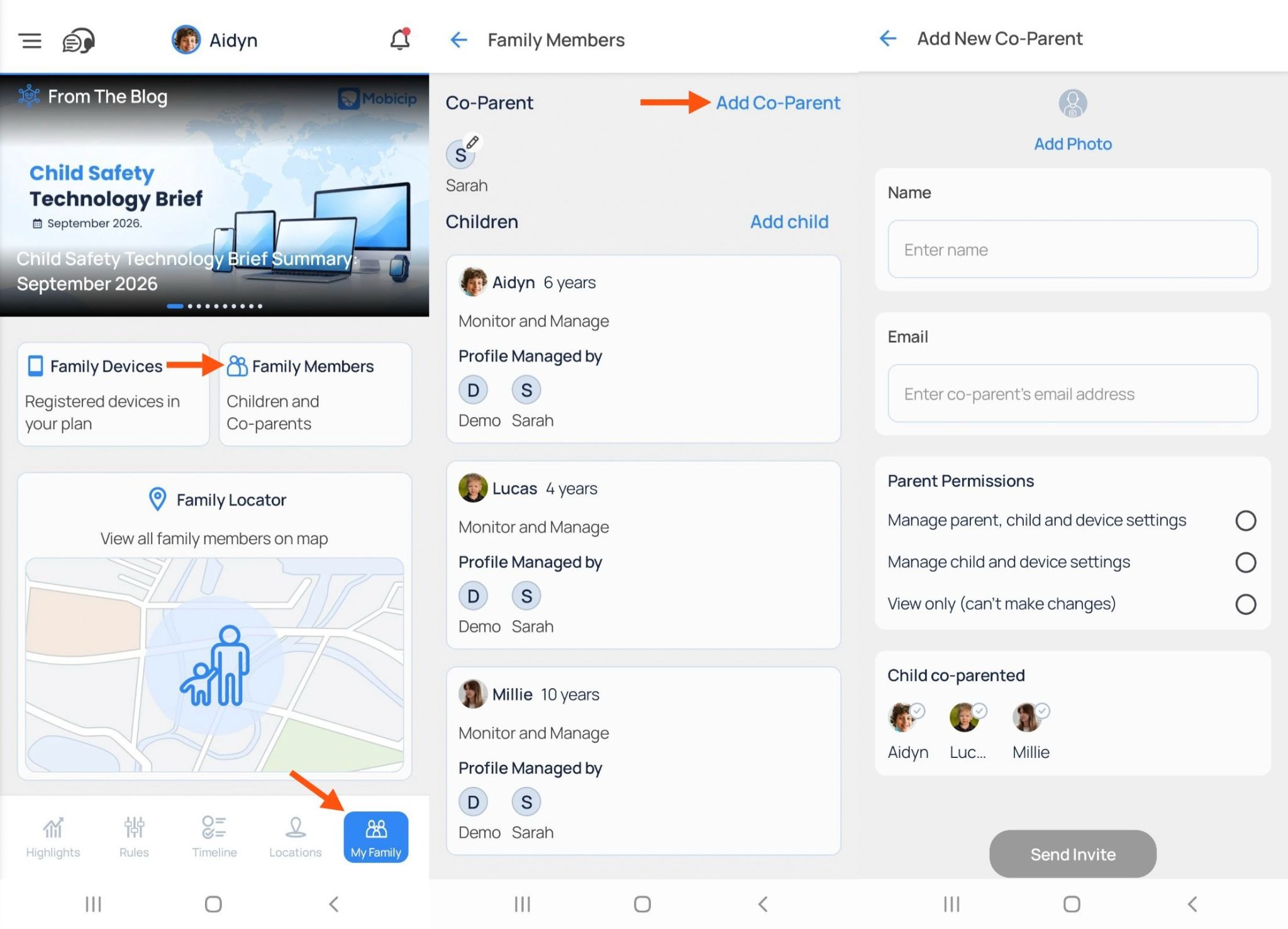Image resolution: width=1288 pixels, height=929 pixels.
Task: Open the Family Members card
Action: point(315,394)
